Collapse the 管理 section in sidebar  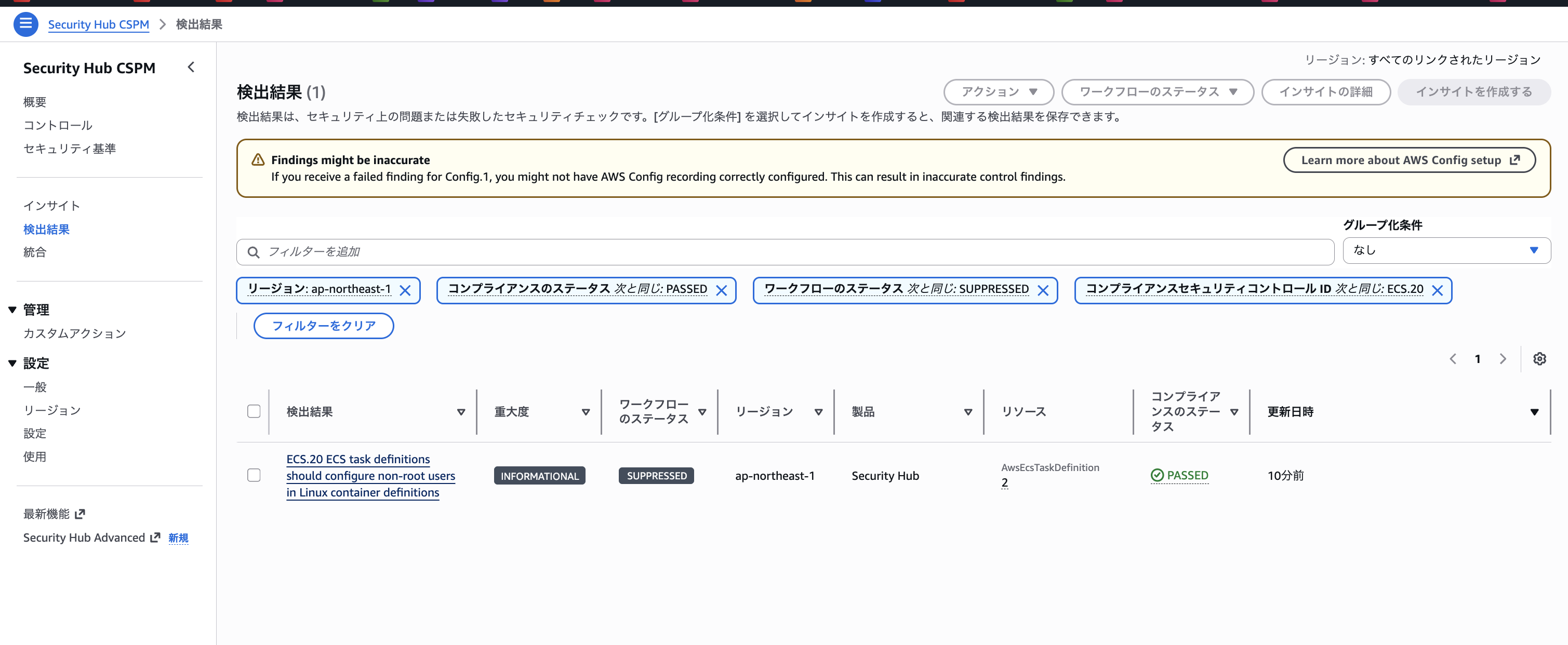12,310
